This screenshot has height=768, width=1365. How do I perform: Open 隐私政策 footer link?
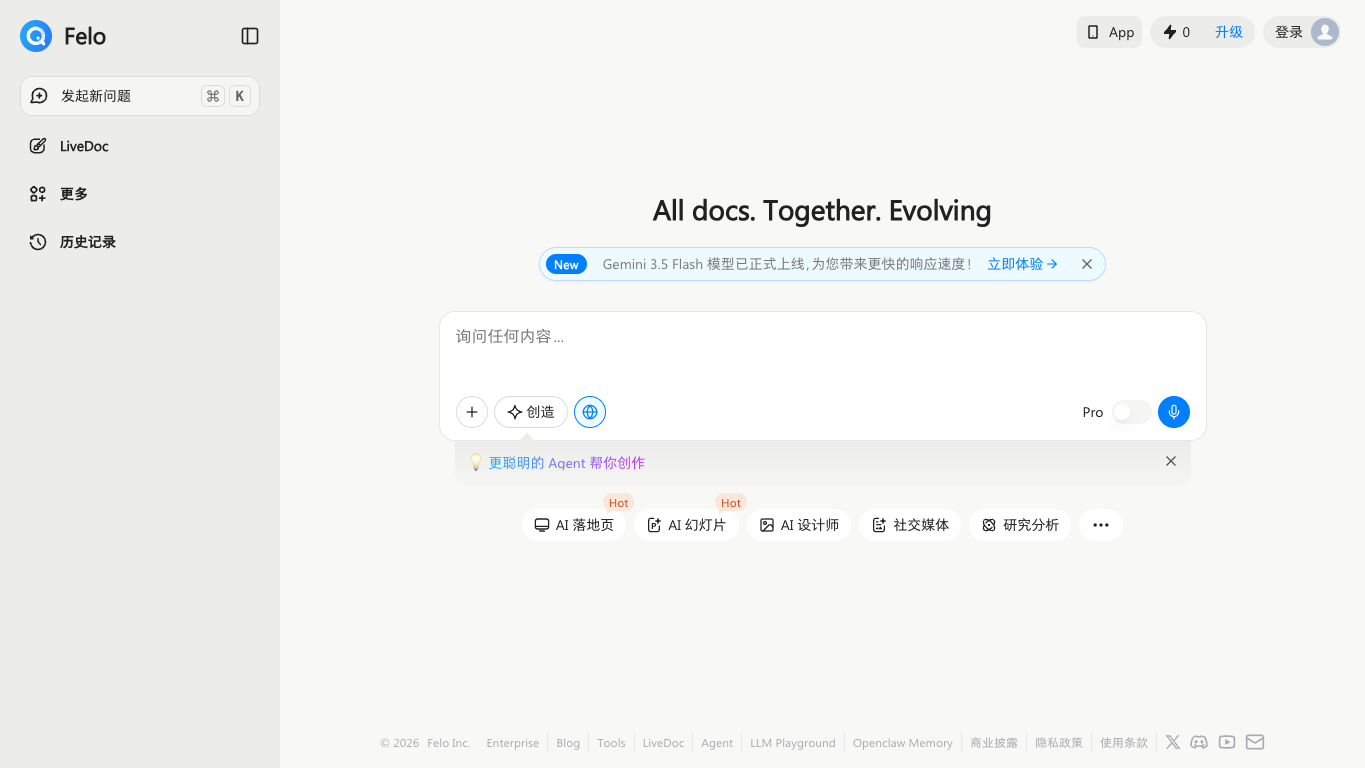[x=1059, y=743]
